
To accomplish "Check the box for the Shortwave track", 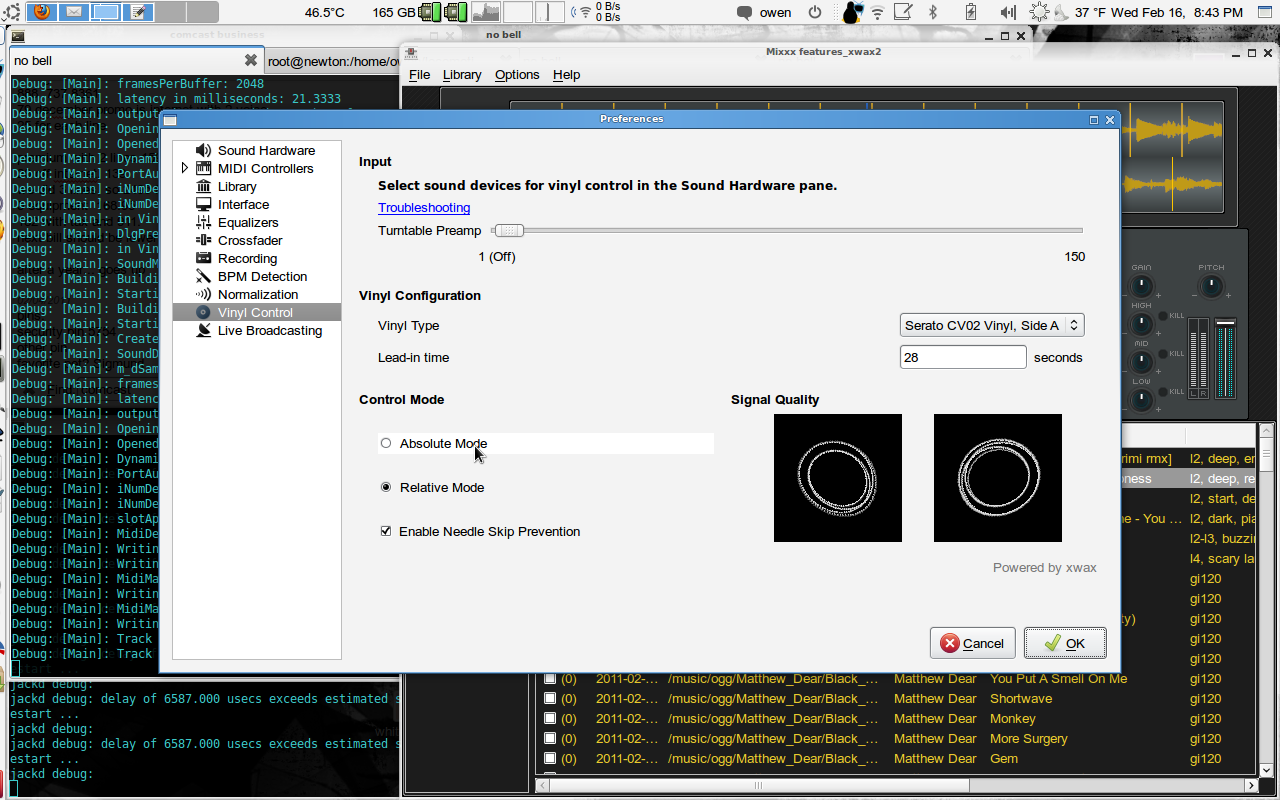I will (x=549, y=699).
